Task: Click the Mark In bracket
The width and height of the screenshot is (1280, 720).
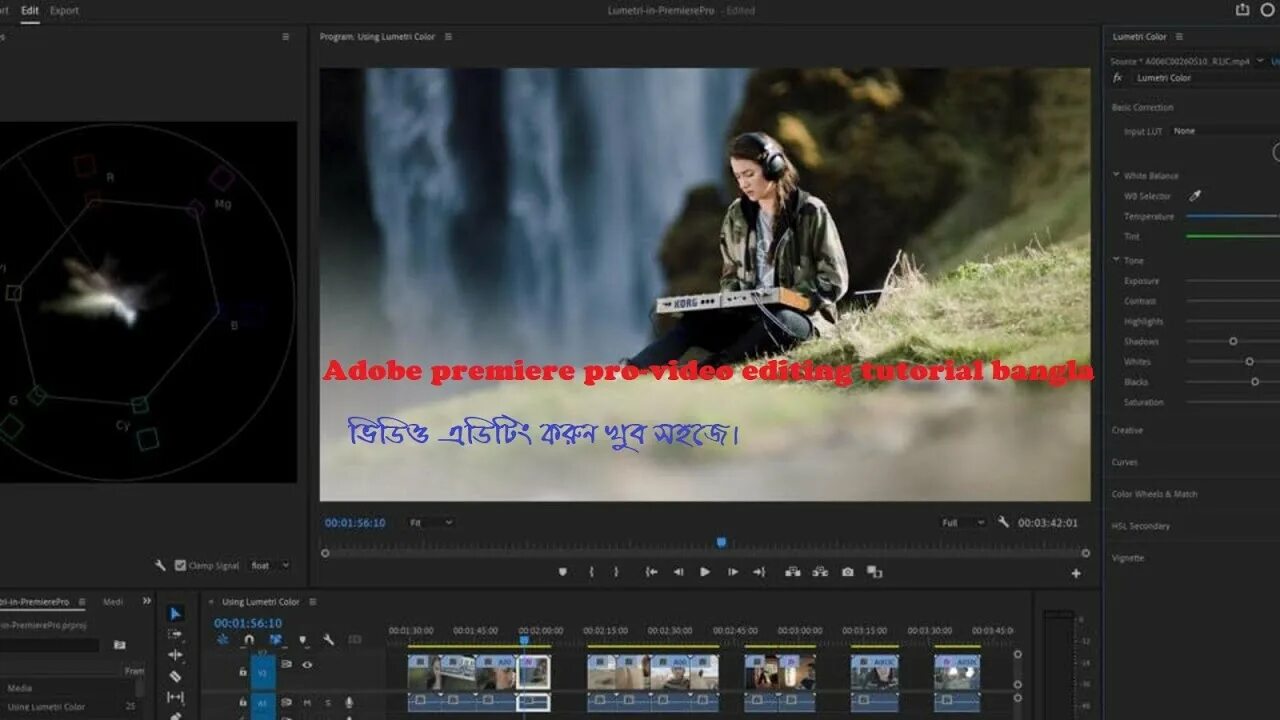Action: [x=591, y=572]
